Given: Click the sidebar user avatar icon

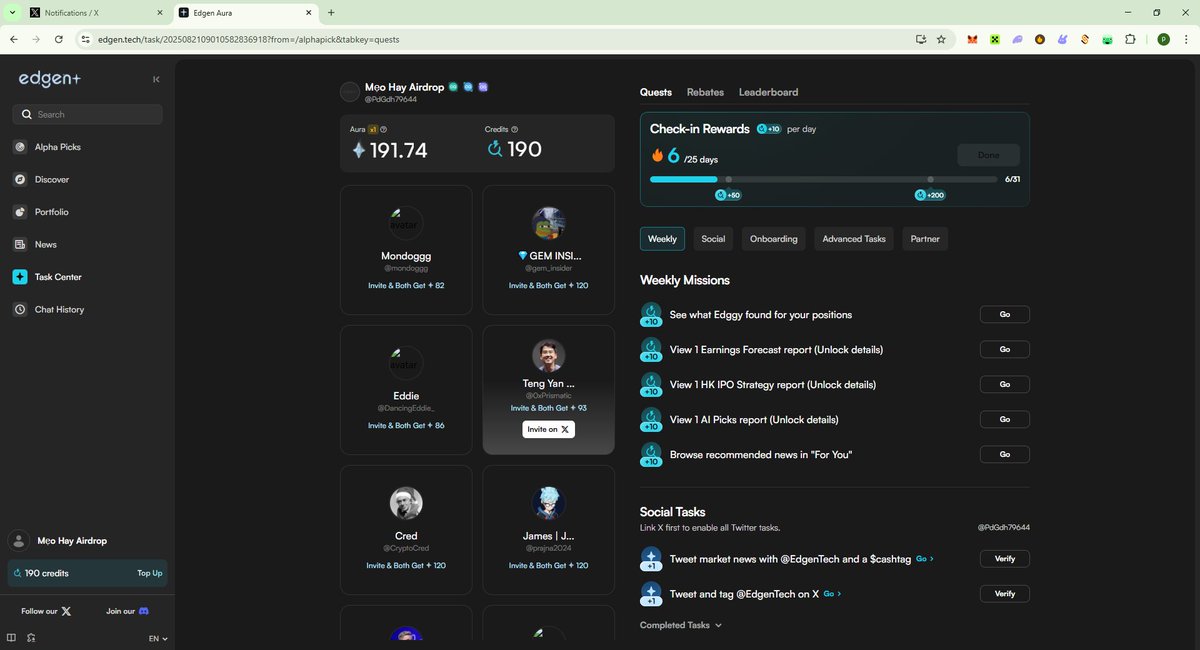Looking at the screenshot, I should point(18,541).
